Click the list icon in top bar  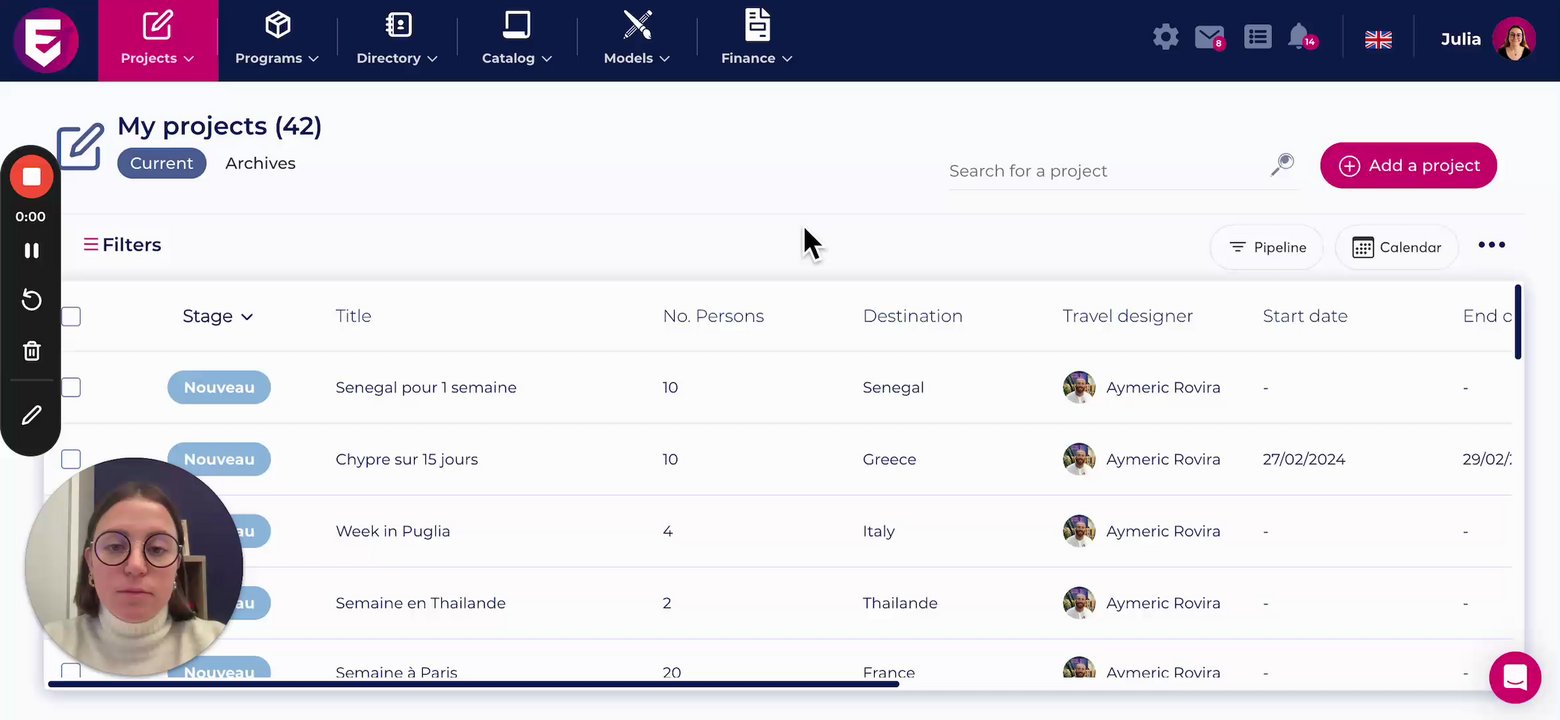click(1257, 38)
